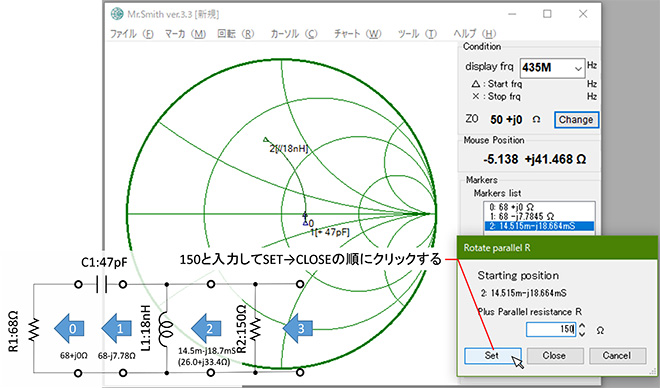Click blue arrow labeled 3 in circuit diagram
The height and width of the screenshot is (388, 660).
tap(298, 328)
